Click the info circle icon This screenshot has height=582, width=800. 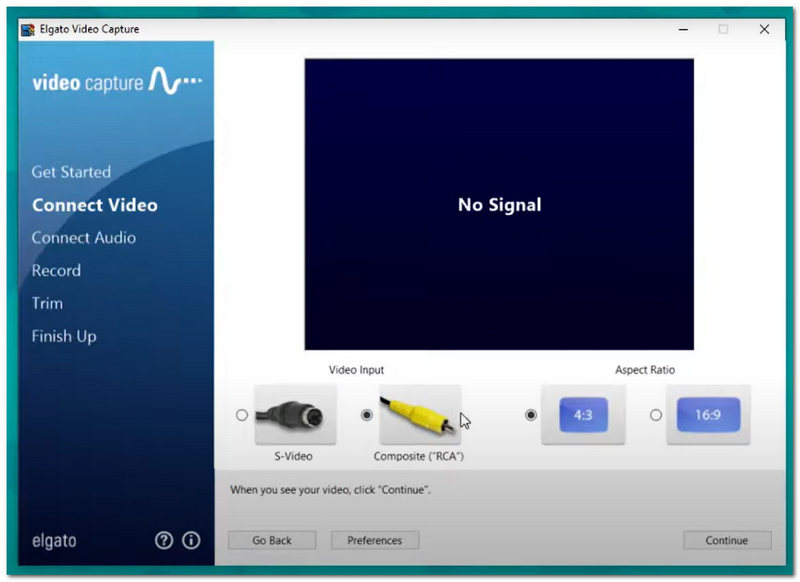coord(190,540)
